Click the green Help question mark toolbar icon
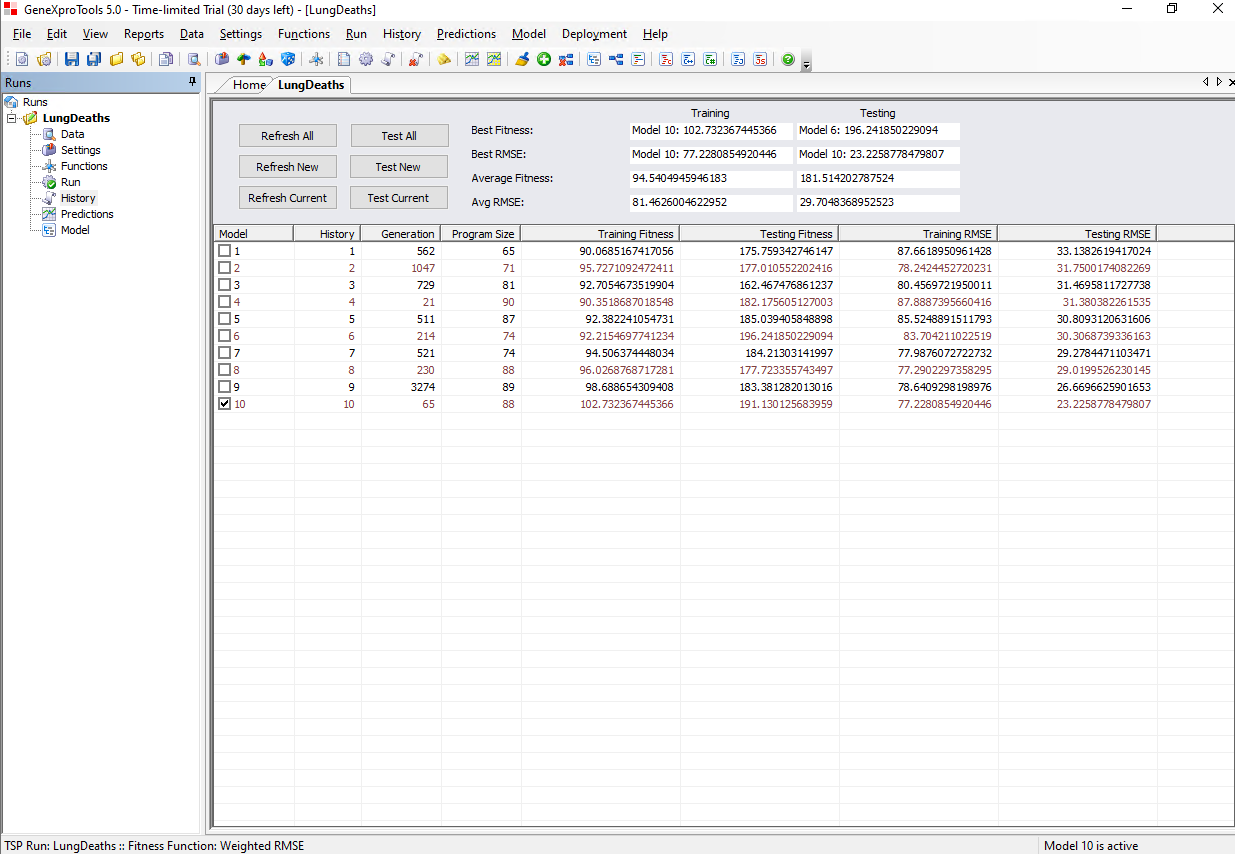 pos(788,60)
